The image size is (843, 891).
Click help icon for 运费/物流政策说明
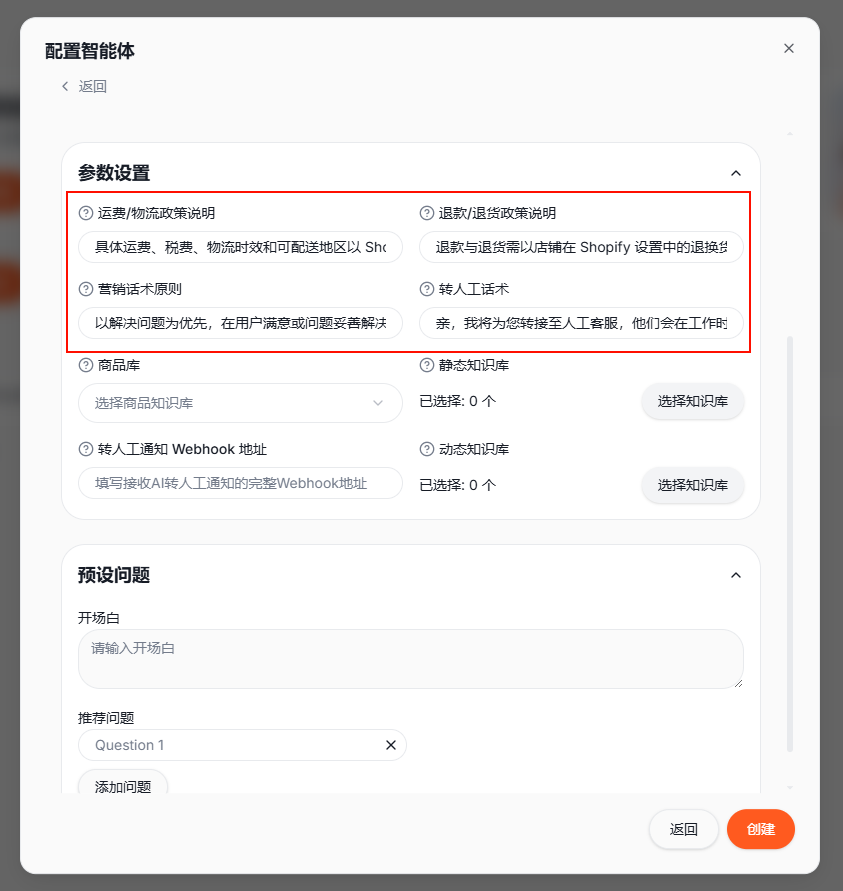pyautogui.click(x=86, y=213)
